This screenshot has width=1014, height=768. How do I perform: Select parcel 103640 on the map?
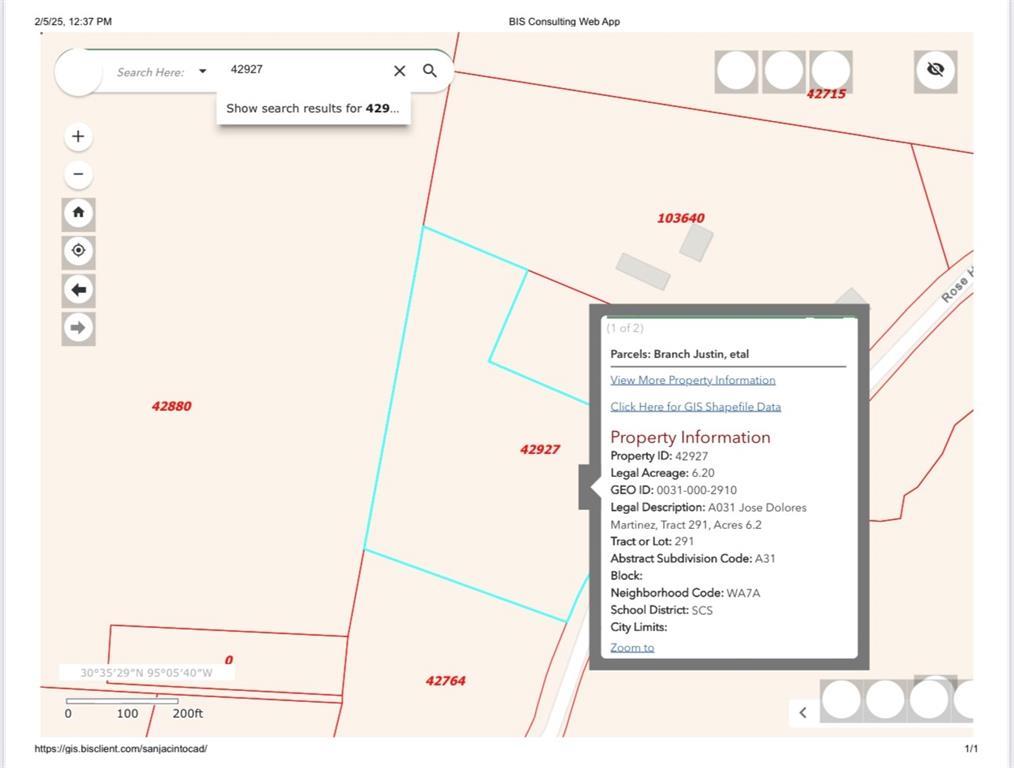(680, 218)
